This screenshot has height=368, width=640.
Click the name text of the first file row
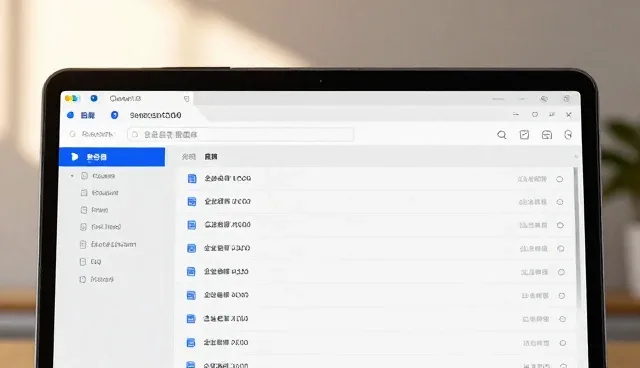[228, 178]
